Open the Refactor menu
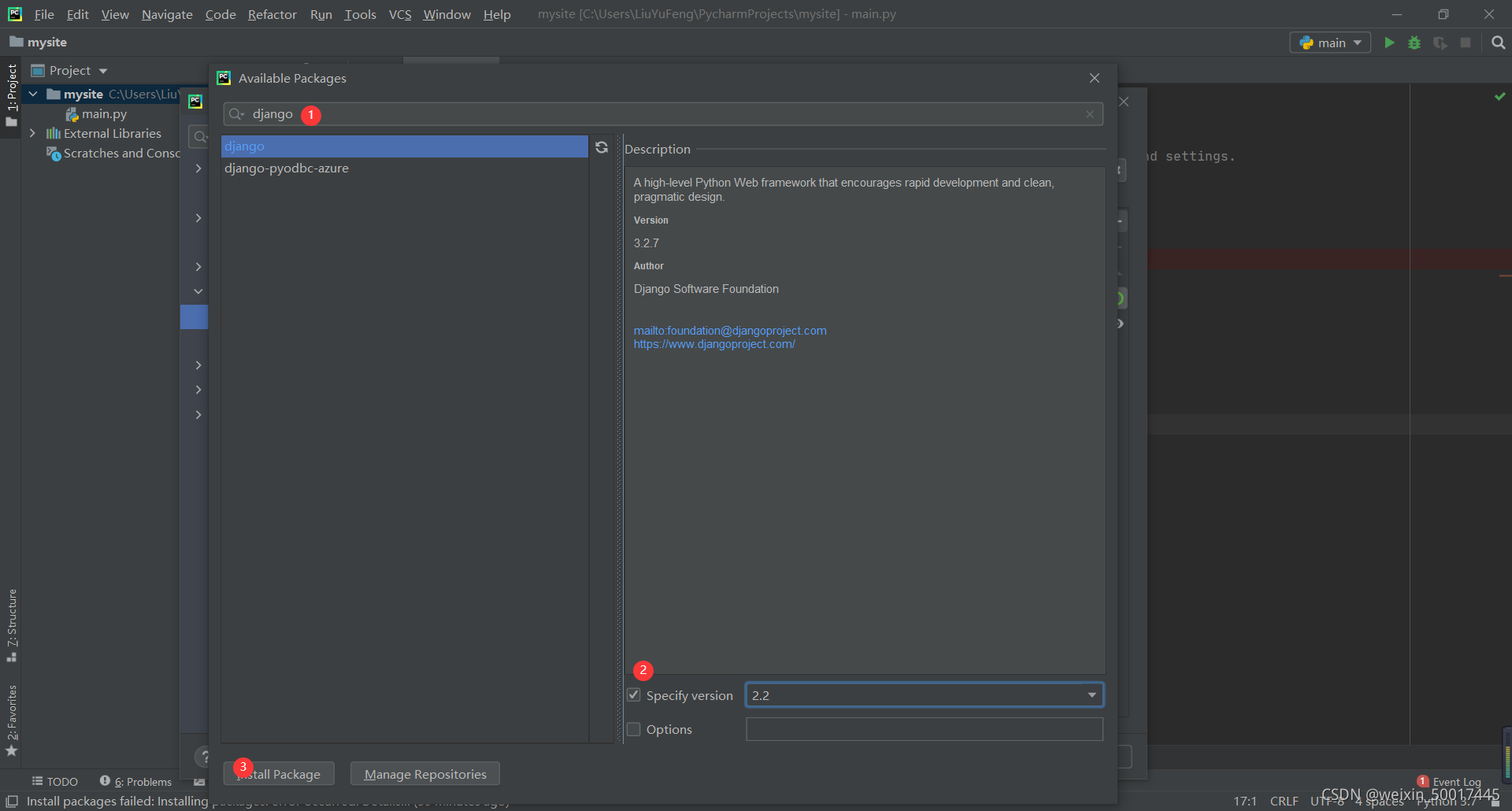This screenshot has width=1512, height=811. click(272, 14)
